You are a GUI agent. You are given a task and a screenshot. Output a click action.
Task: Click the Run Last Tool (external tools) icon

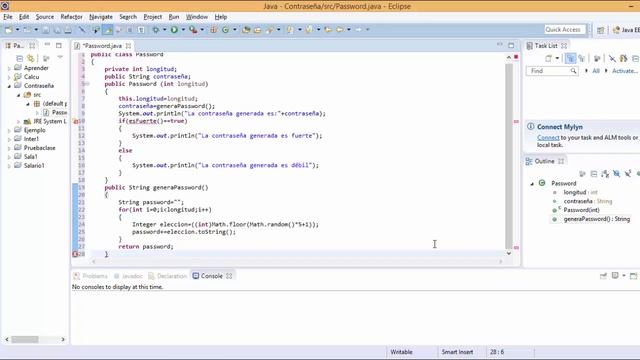pos(193,30)
